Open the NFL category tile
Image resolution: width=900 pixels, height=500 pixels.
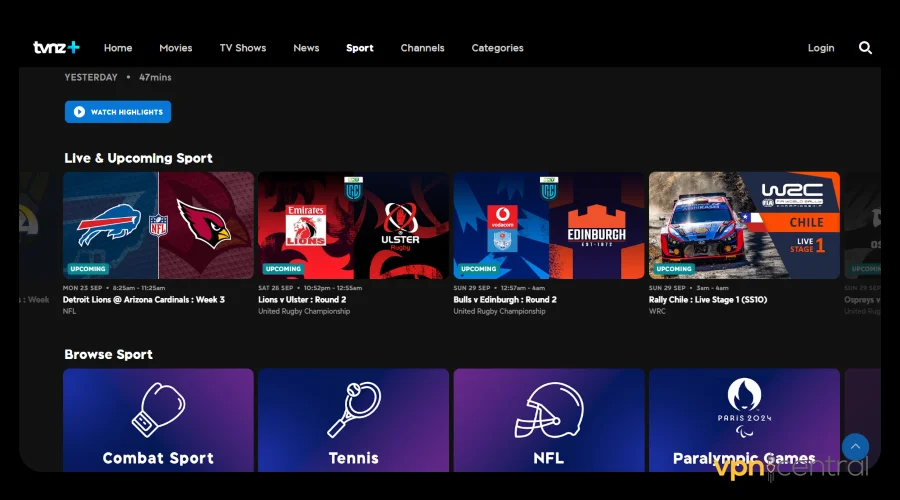pos(549,420)
